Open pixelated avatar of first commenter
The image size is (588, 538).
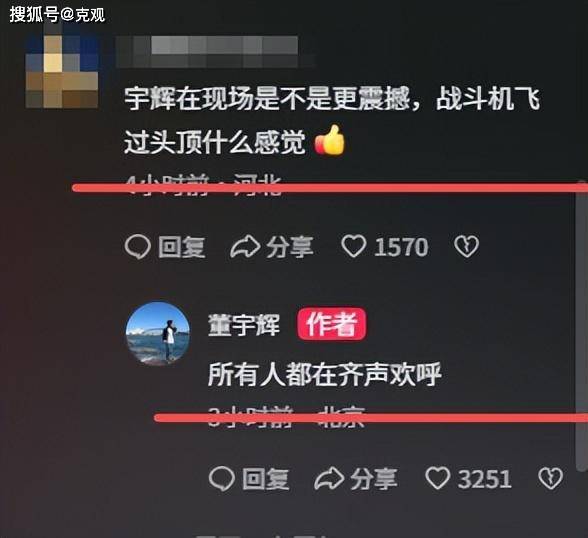pyautogui.click(x=62, y=70)
